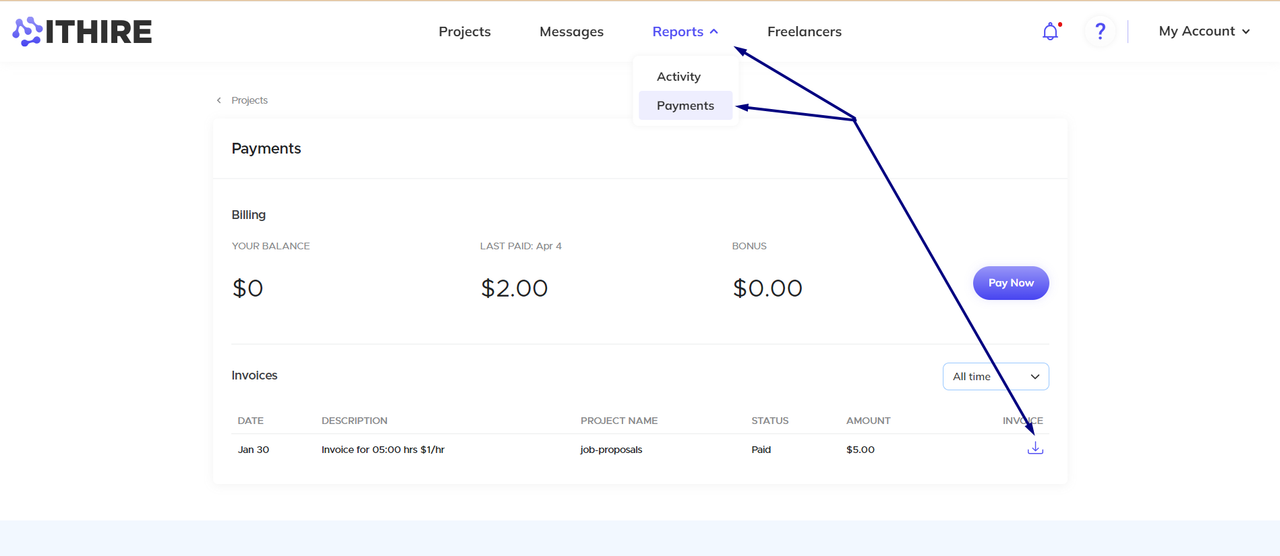This screenshot has width=1280, height=556.
Task: Click the $0.00 bonus value
Action: pos(768,289)
